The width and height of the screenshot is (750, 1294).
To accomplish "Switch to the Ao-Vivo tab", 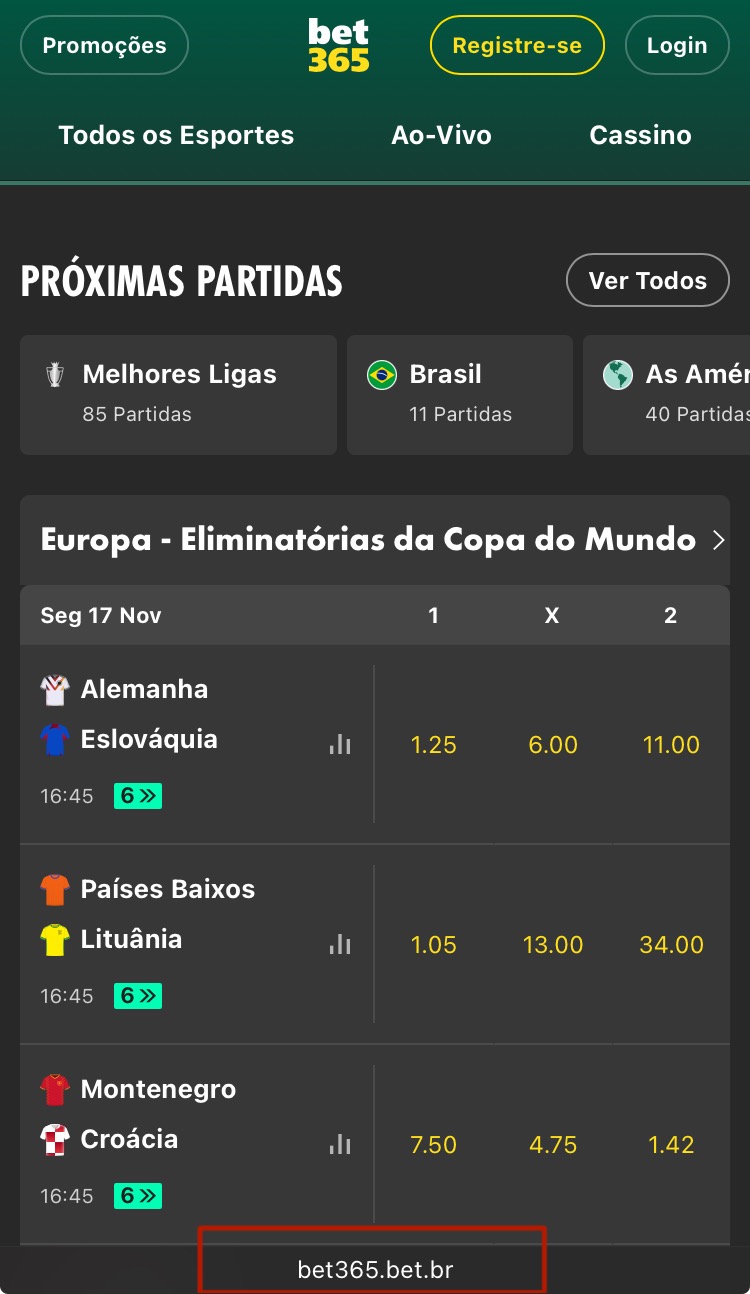I will (441, 136).
